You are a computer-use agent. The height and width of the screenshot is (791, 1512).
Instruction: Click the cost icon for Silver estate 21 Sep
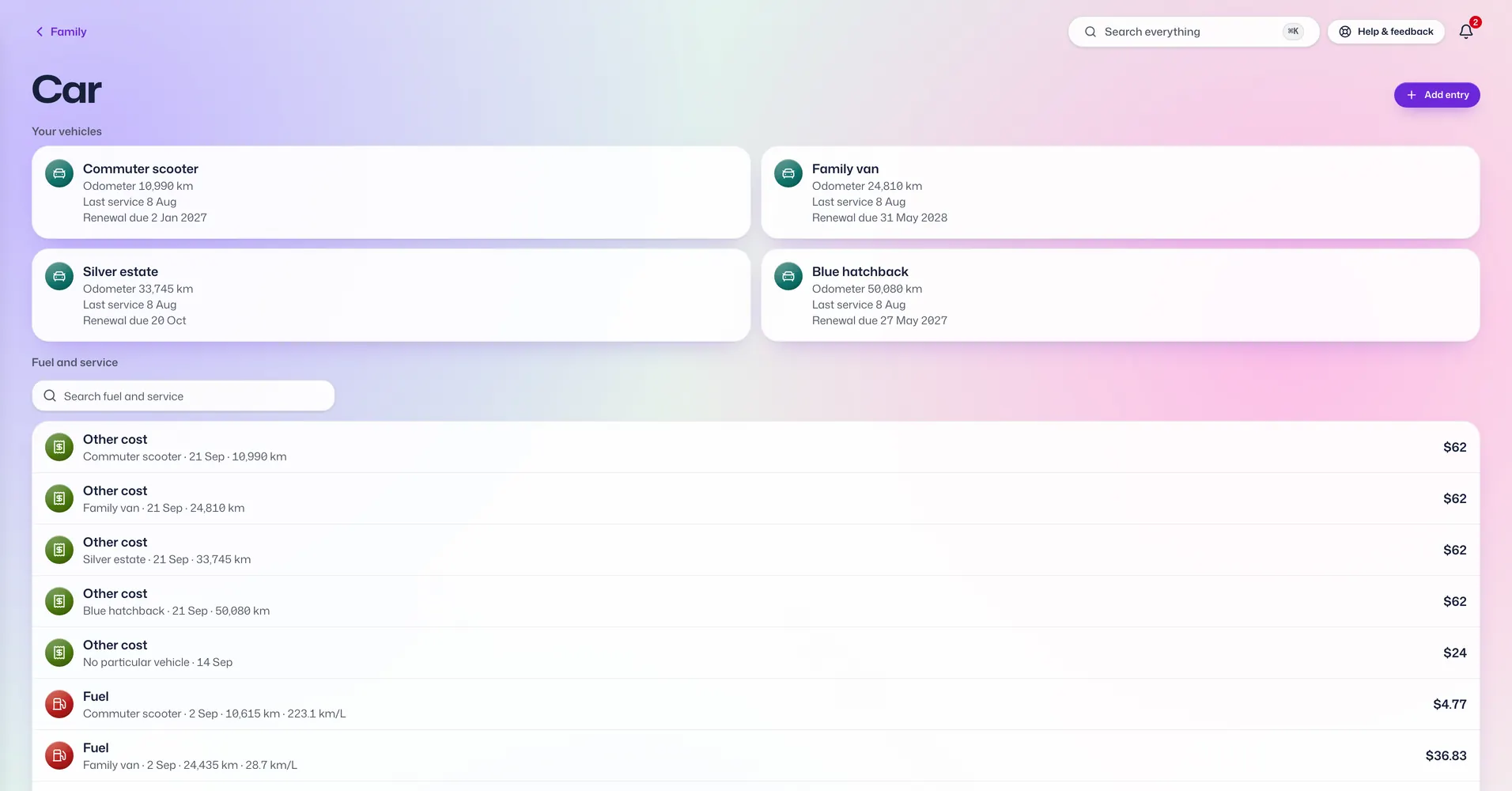(x=59, y=550)
